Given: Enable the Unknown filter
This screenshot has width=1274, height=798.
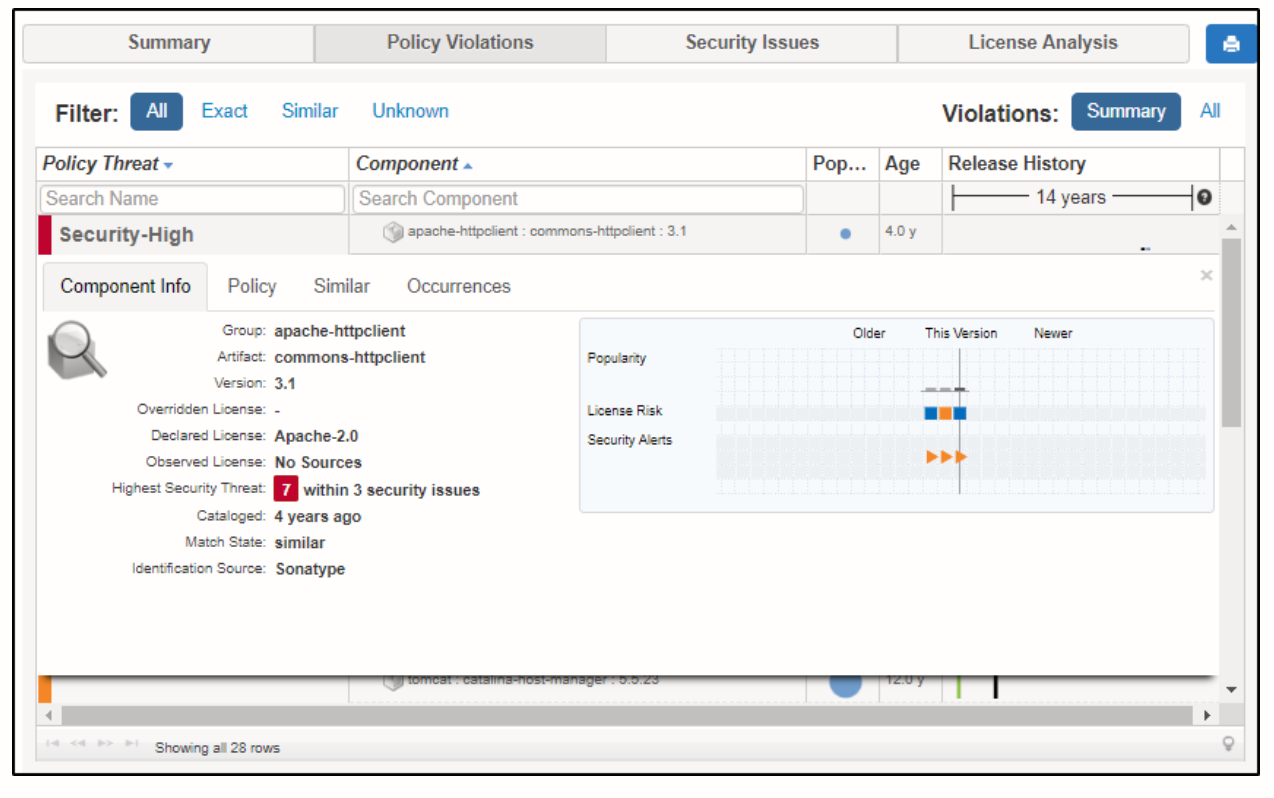Looking at the screenshot, I should [410, 111].
